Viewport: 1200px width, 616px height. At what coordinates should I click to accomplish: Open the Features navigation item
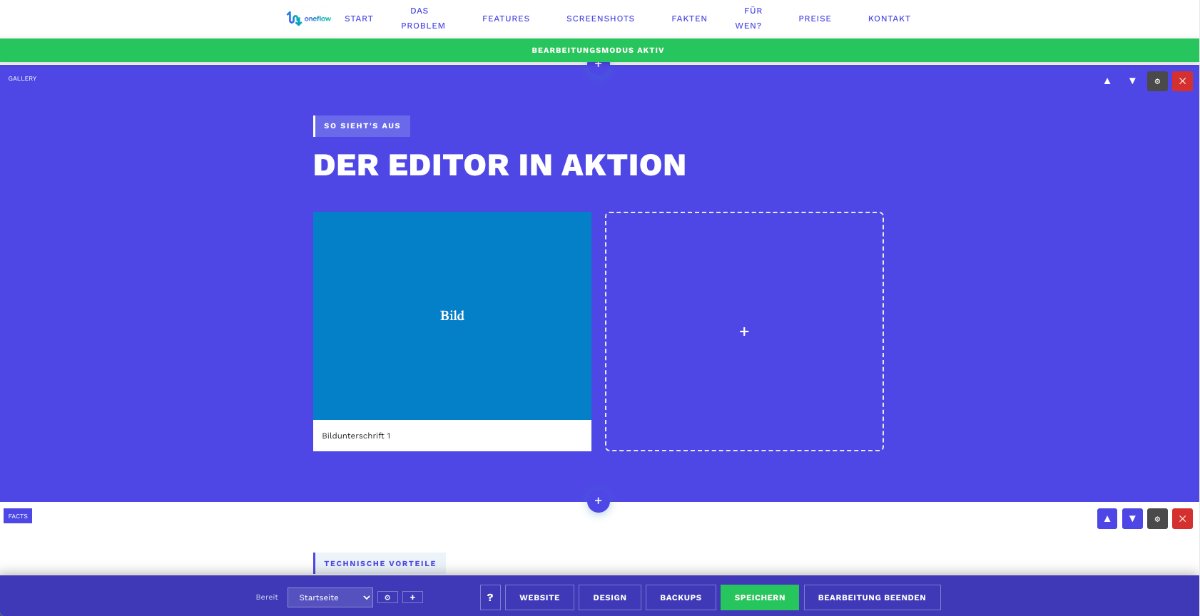[x=506, y=18]
